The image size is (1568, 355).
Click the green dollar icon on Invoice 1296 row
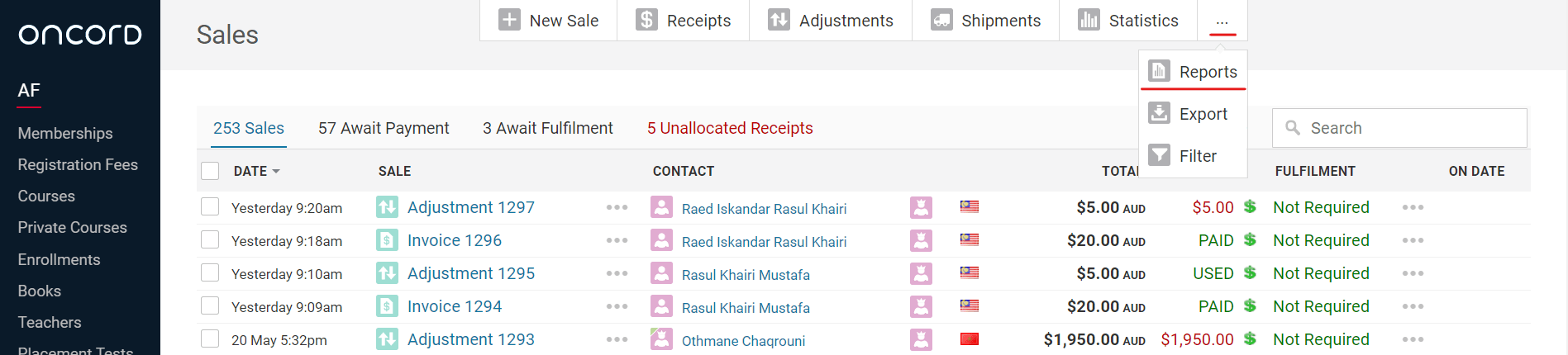(x=1250, y=240)
